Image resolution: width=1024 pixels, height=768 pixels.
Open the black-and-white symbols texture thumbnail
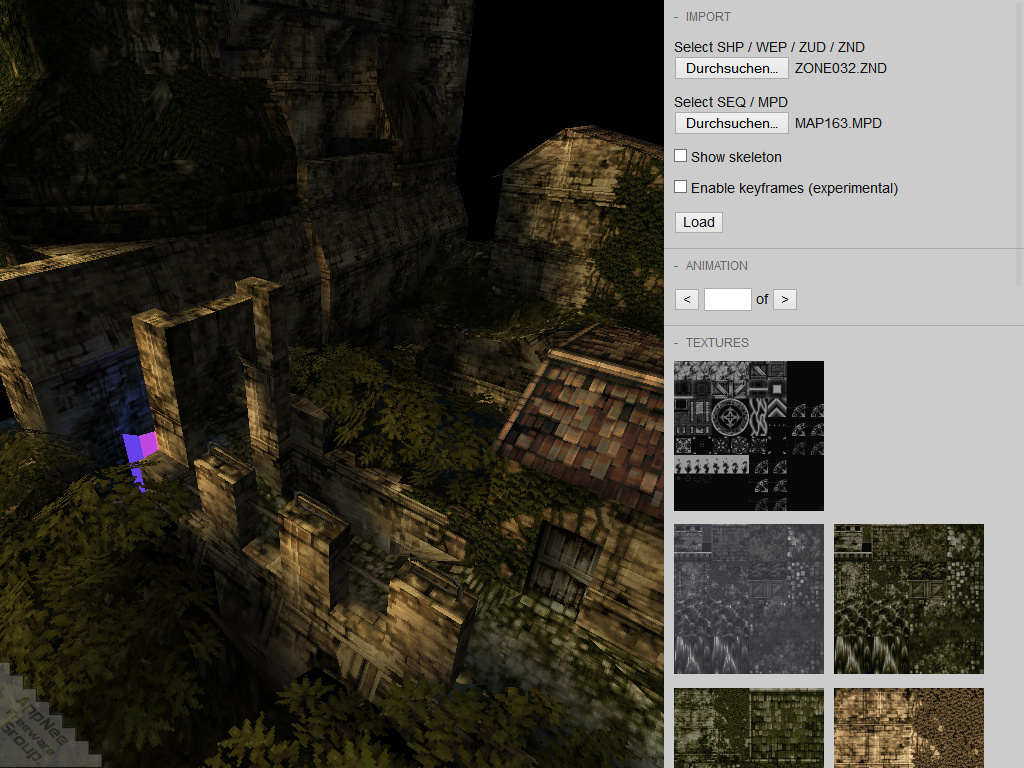pyautogui.click(x=749, y=436)
